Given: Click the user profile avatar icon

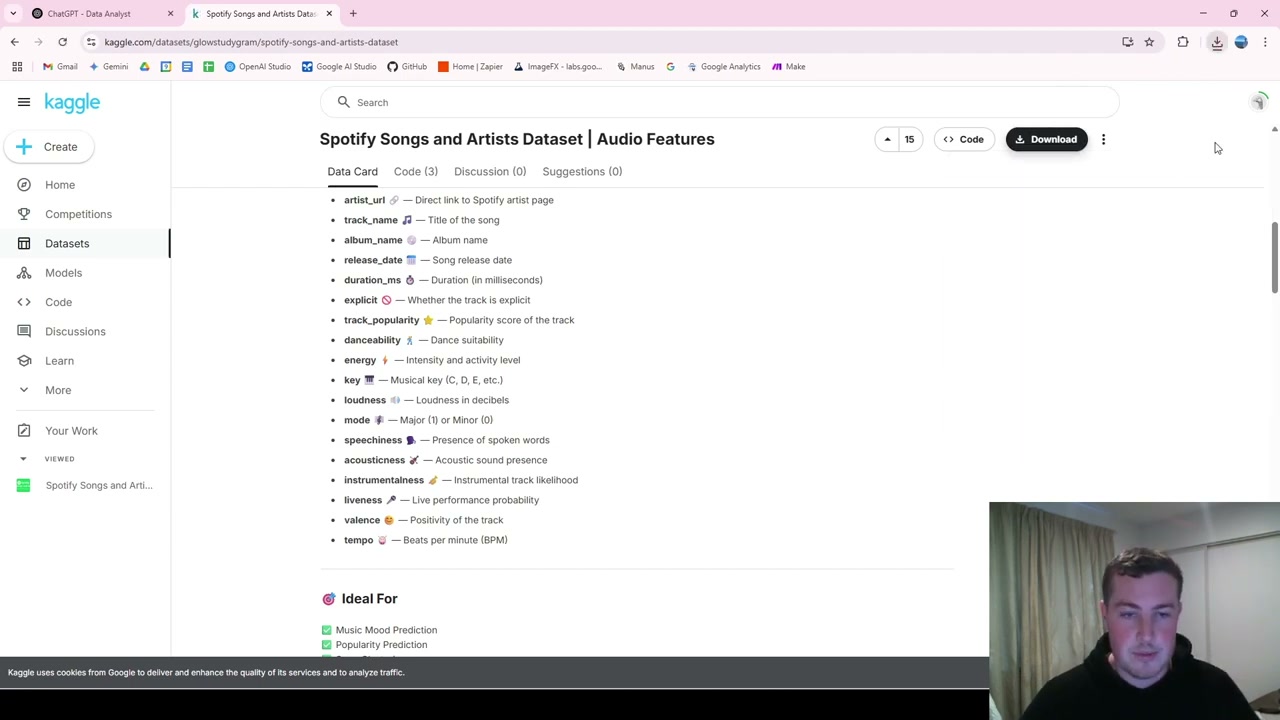Looking at the screenshot, I should tap(1259, 102).
